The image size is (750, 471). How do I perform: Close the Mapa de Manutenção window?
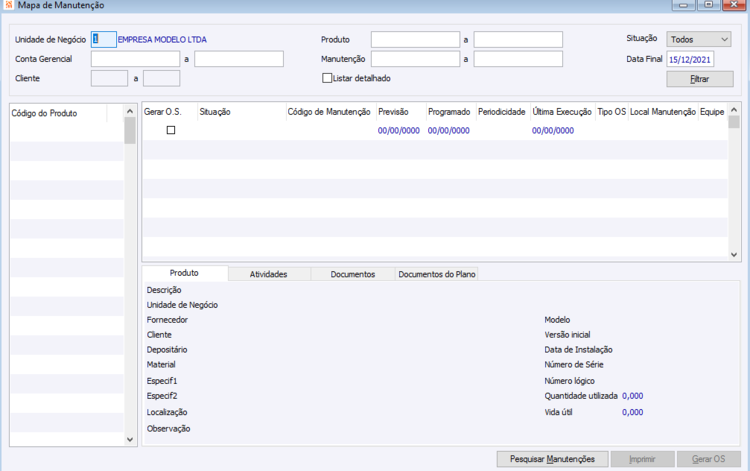[x=734, y=5]
